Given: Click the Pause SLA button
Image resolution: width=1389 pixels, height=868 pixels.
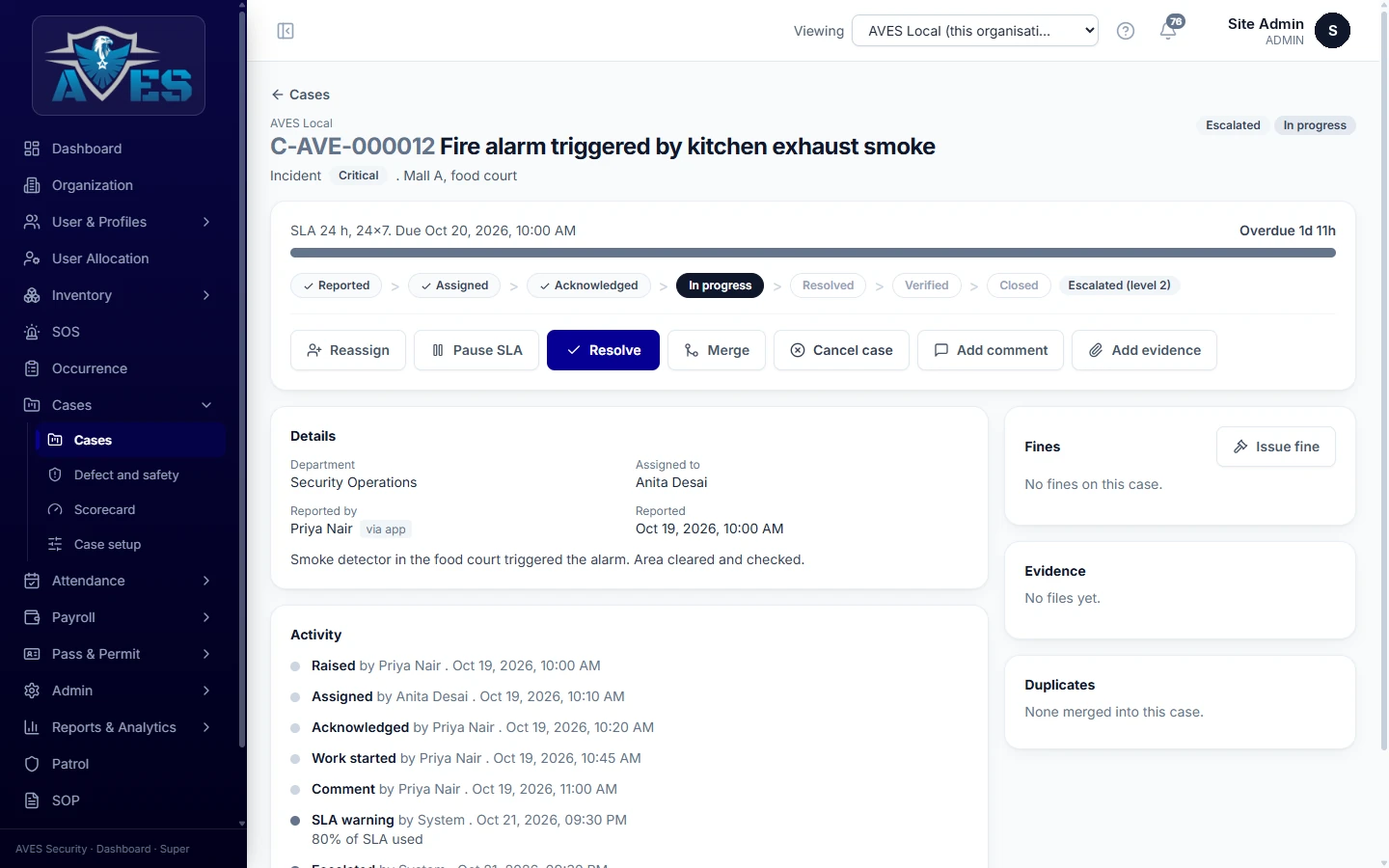Looking at the screenshot, I should click(477, 350).
